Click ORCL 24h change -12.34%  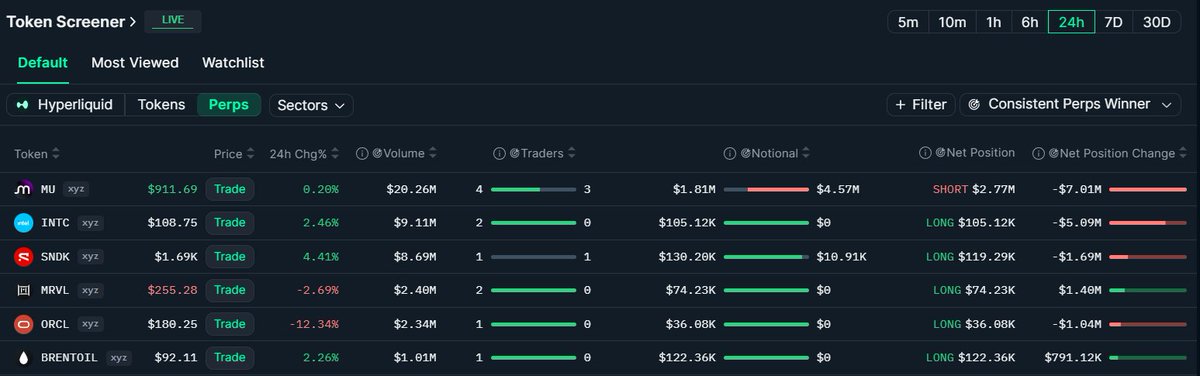[315, 324]
